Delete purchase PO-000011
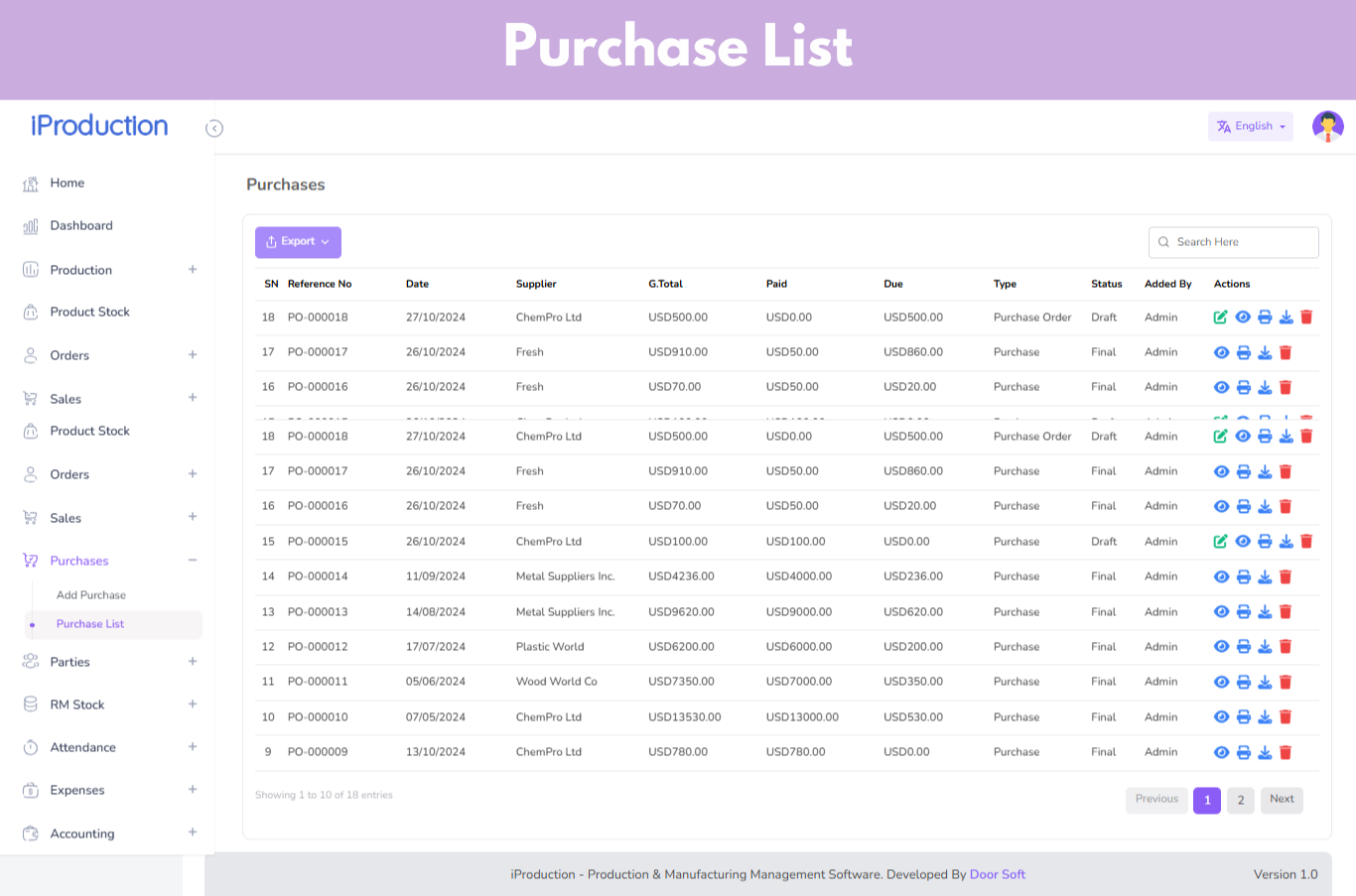The width and height of the screenshot is (1356, 896). (x=1286, y=682)
